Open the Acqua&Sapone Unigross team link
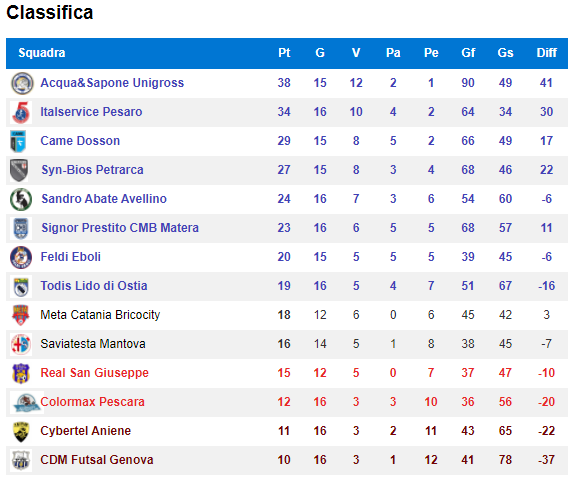 point(112,83)
